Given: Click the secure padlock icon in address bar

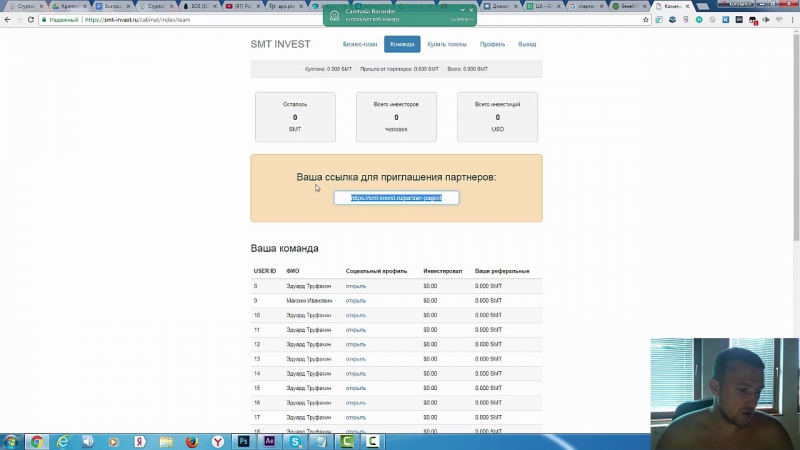Looking at the screenshot, I should pos(44,19).
